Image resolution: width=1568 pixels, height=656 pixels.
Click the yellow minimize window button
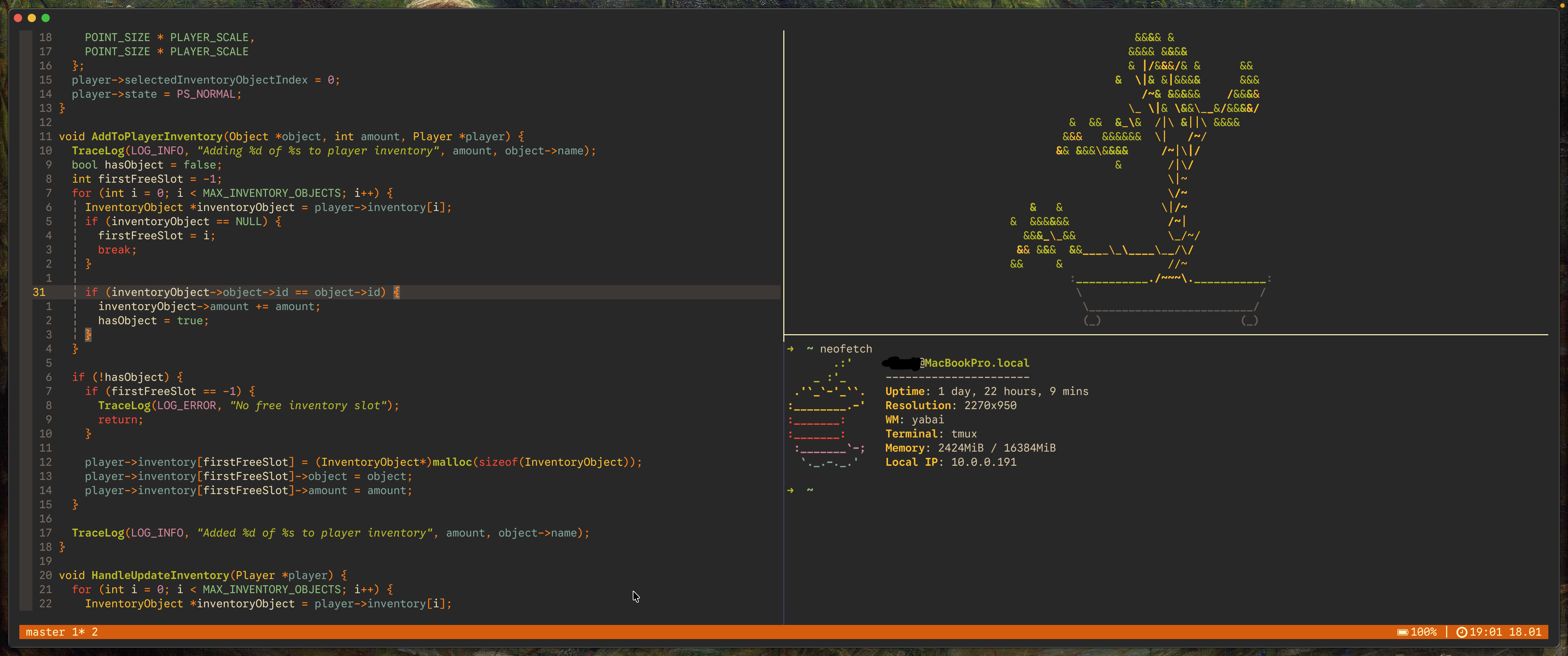tap(32, 18)
